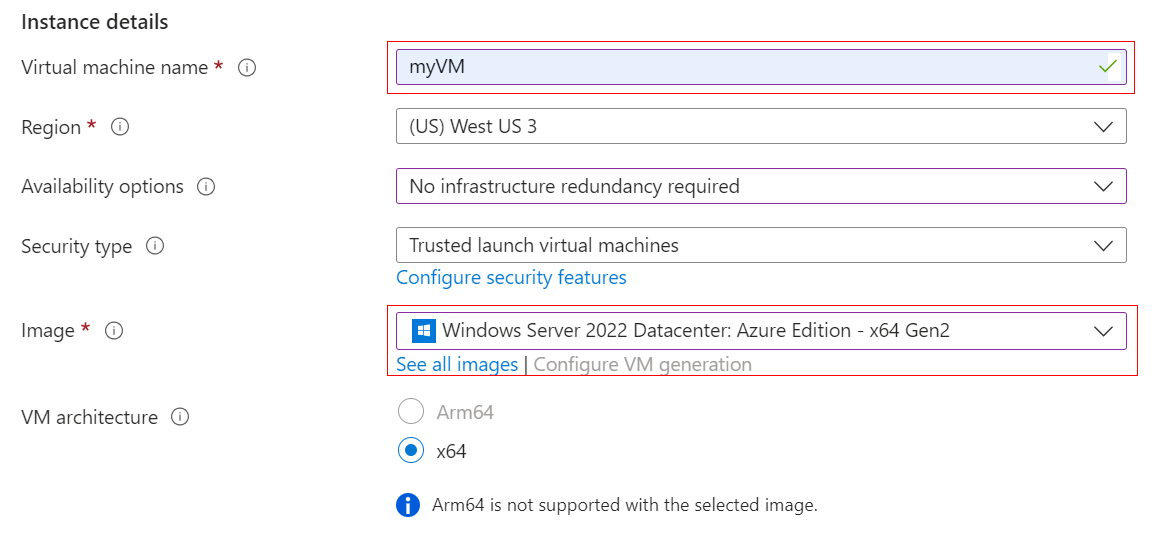1167x551 pixels.
Task: Expand the Availability options dropdown
Action: [x=761, y=186]
